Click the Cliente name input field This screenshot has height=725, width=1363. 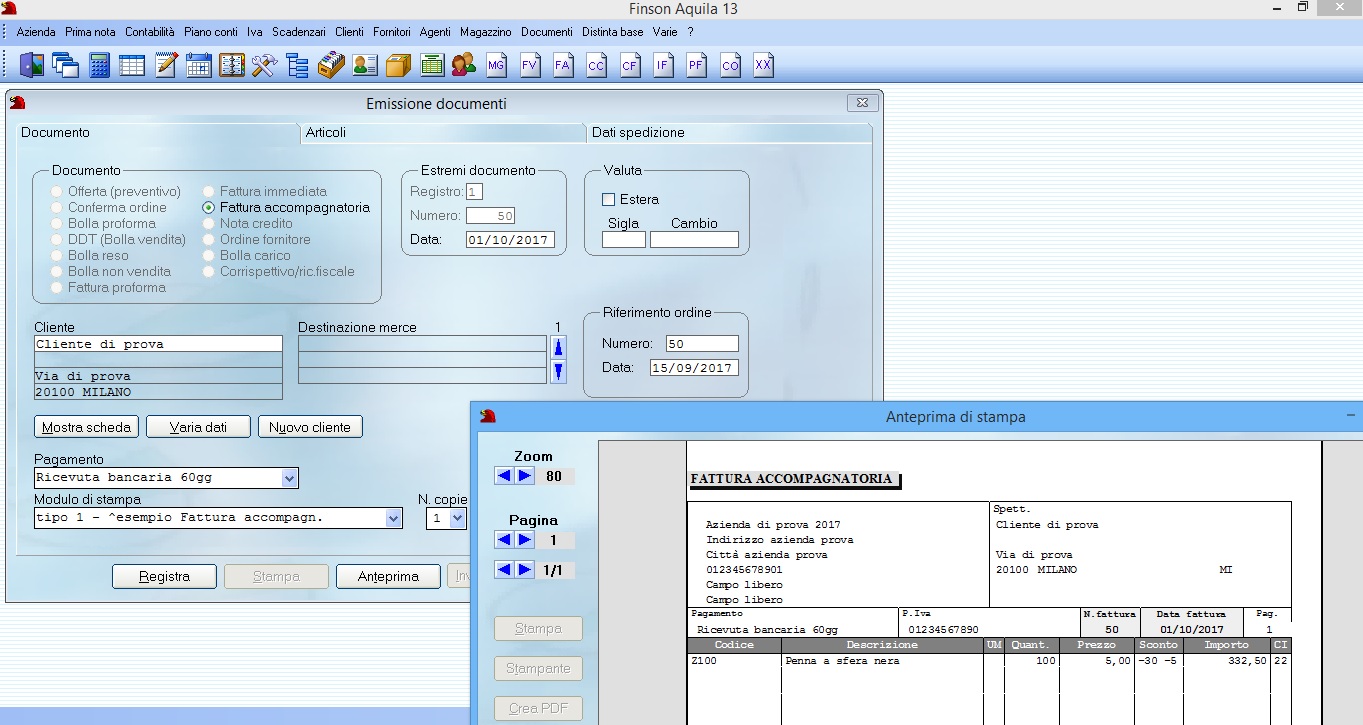click(x=158, y=344)
